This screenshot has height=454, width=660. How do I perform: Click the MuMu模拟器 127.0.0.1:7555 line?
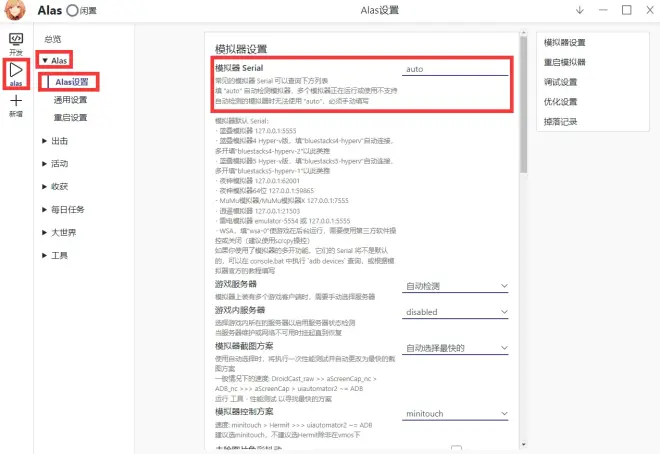[282, 201]
